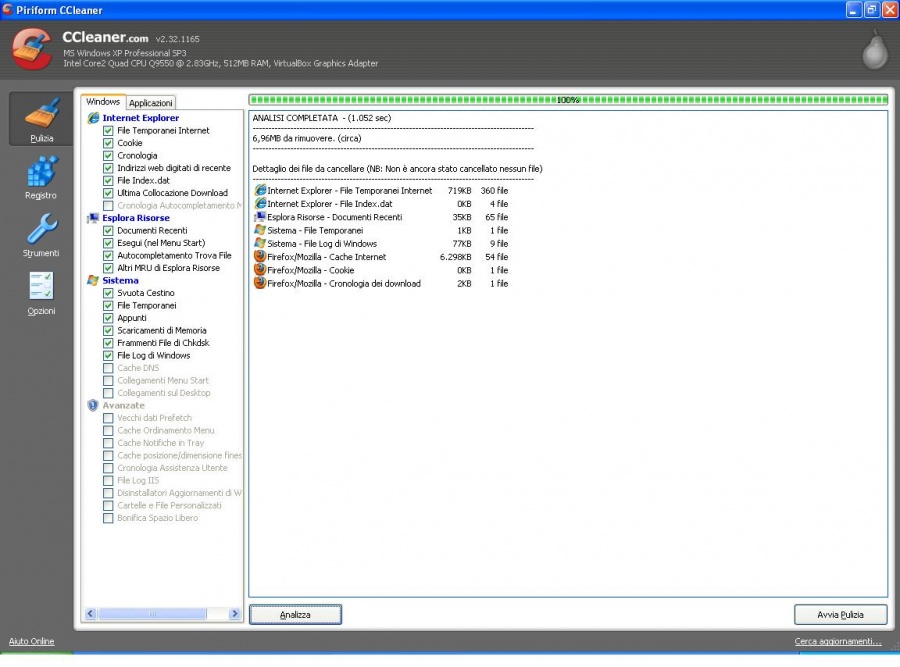This screenshot has height=667, width=900.
Task: Switch to the Windows tab
Action: click(103, 102)
